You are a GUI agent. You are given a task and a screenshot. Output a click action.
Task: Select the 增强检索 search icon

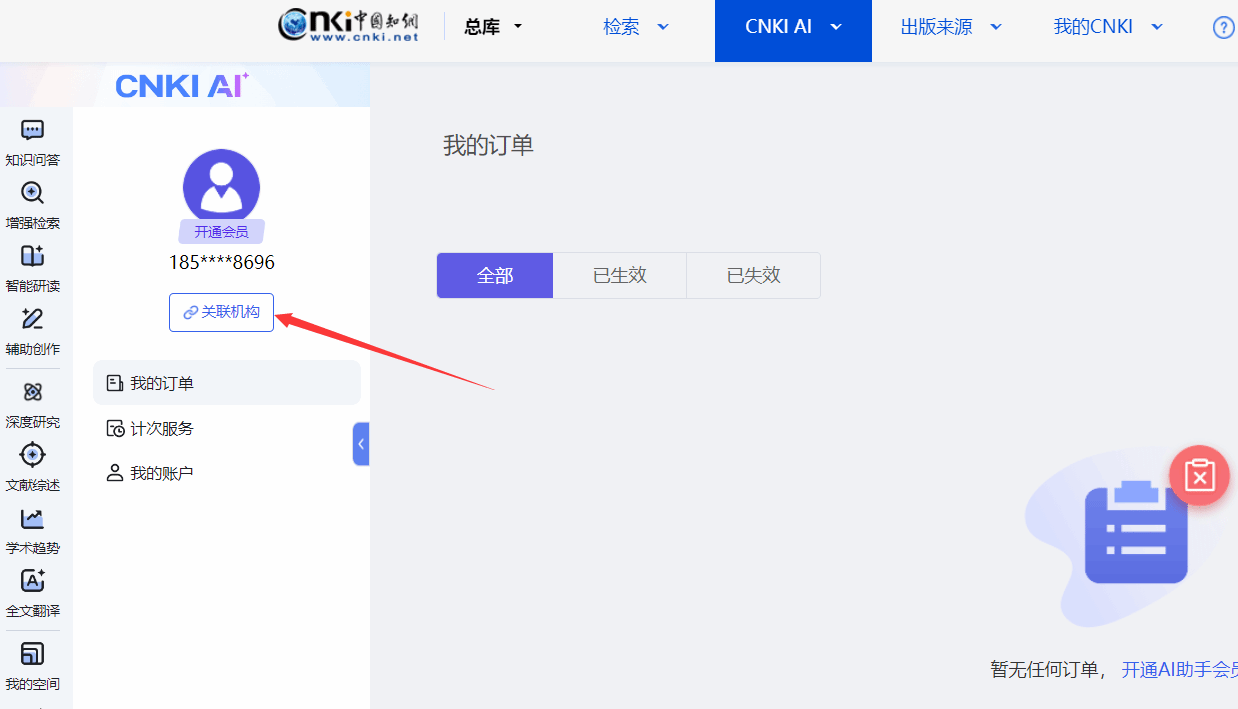click(x=32, y=194)
